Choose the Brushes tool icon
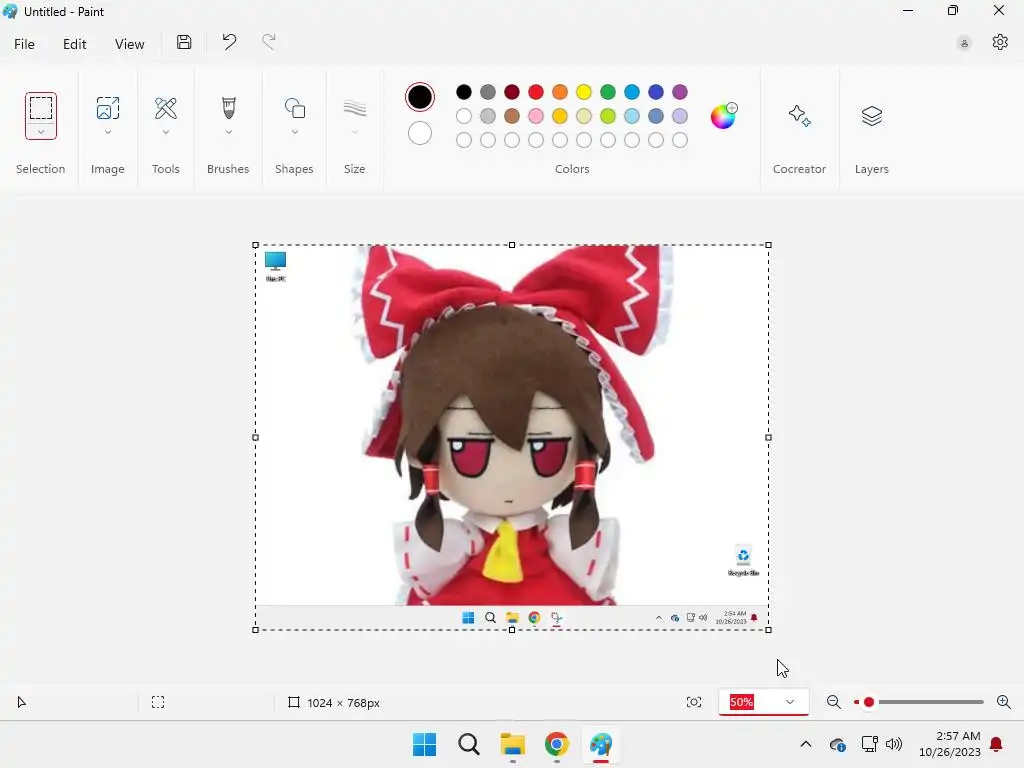The height and width of the screenshot is (768, 1024). (228, 108)
